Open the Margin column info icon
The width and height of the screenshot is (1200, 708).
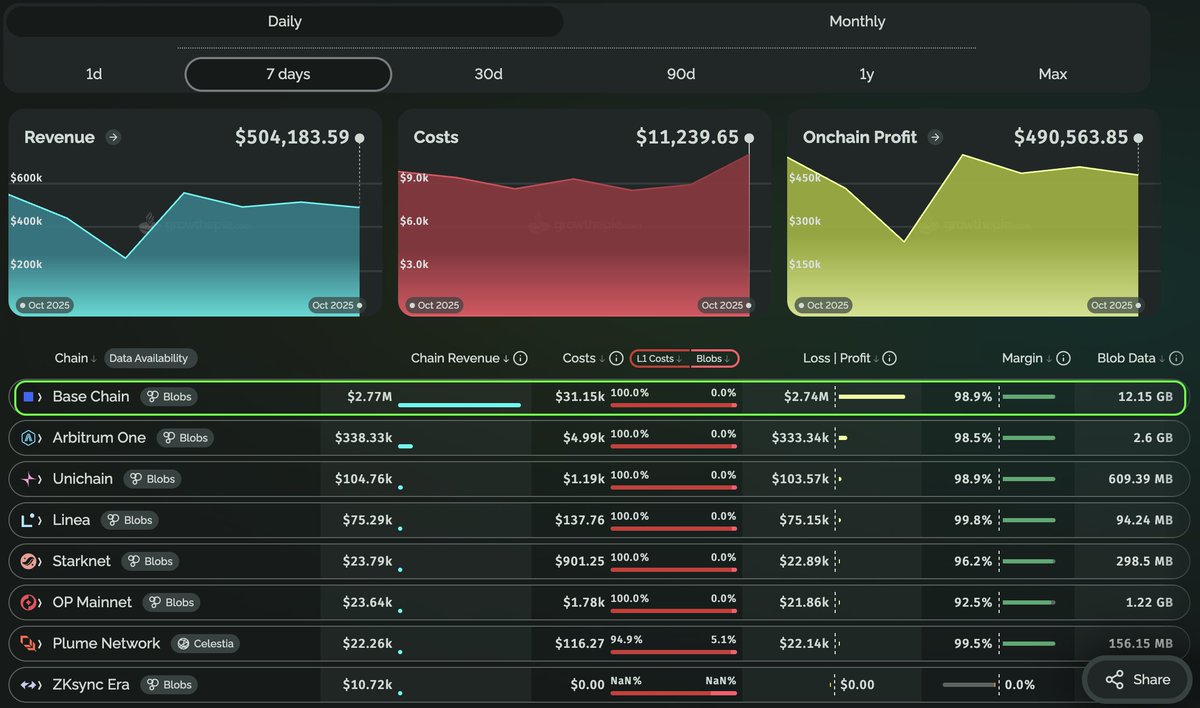1063,358
